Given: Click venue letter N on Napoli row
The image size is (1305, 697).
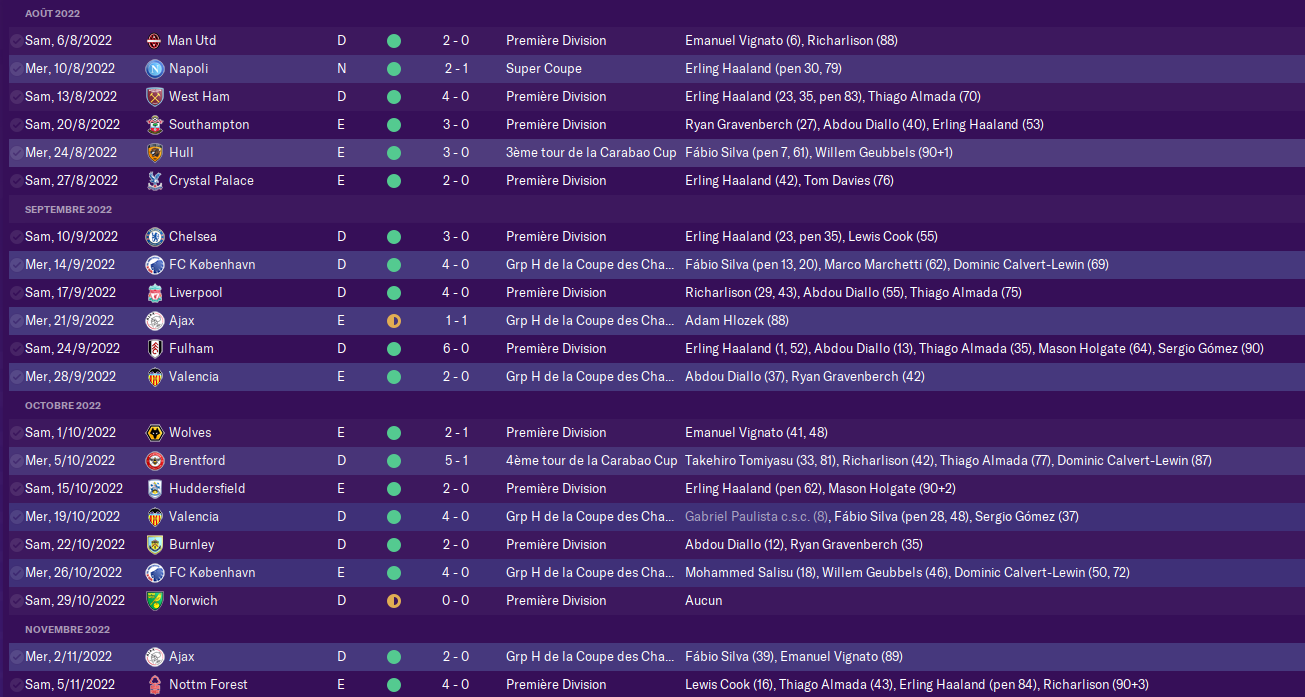Looking at the screenshot, I should point(342,69).
